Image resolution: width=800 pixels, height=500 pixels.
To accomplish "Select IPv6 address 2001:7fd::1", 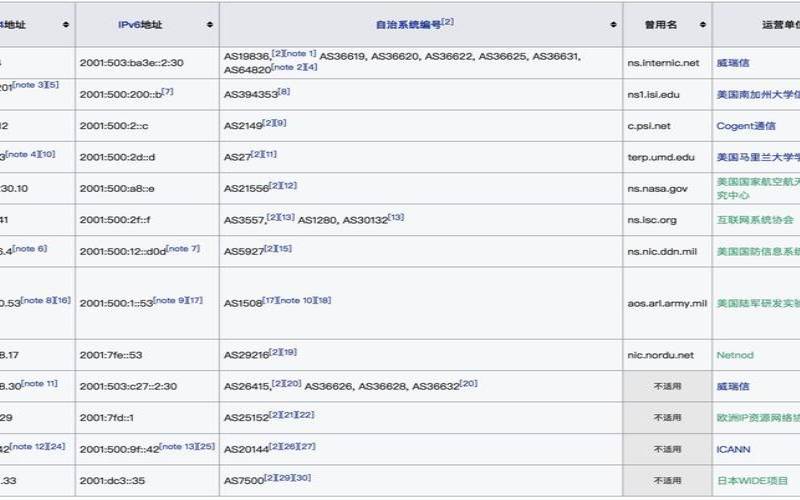I will 107,418.
